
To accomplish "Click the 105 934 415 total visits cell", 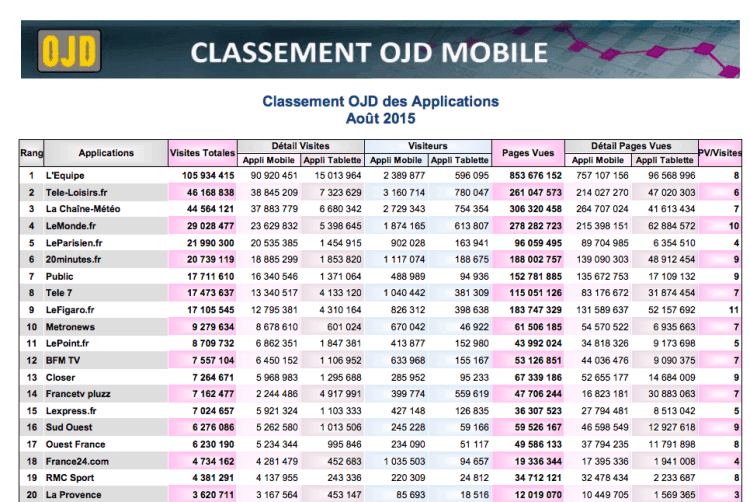I will click(208, 175).
